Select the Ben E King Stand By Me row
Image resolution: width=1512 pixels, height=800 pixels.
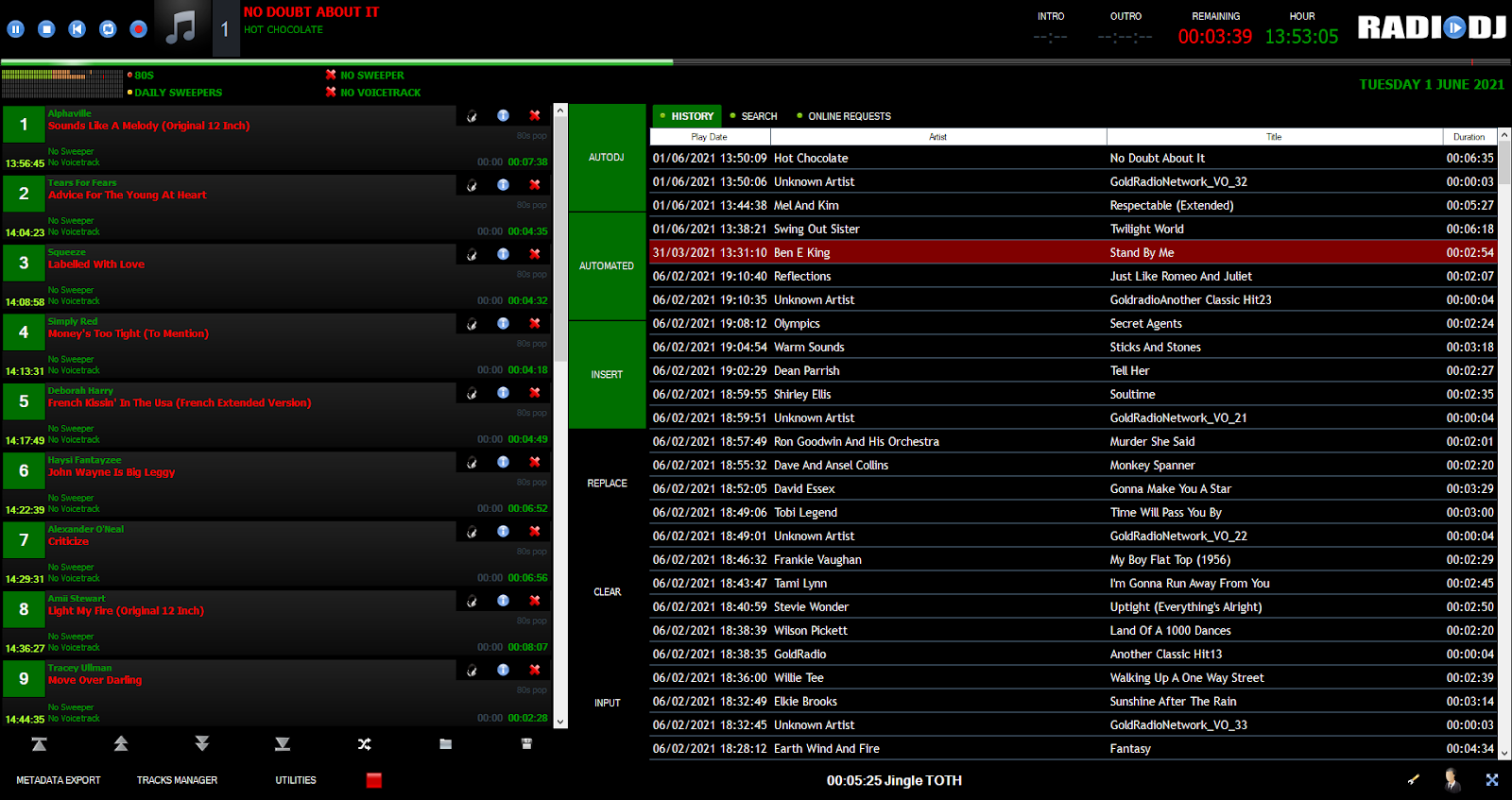coord(1074,253)
